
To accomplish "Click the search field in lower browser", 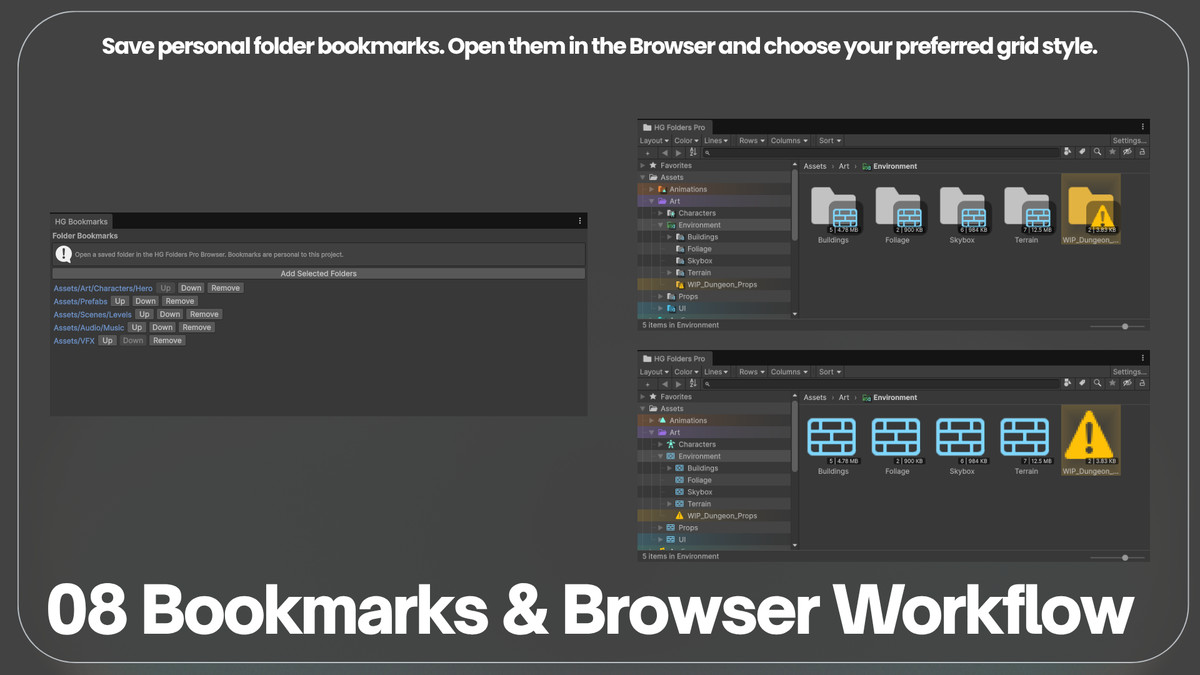I will coord(880,384).
